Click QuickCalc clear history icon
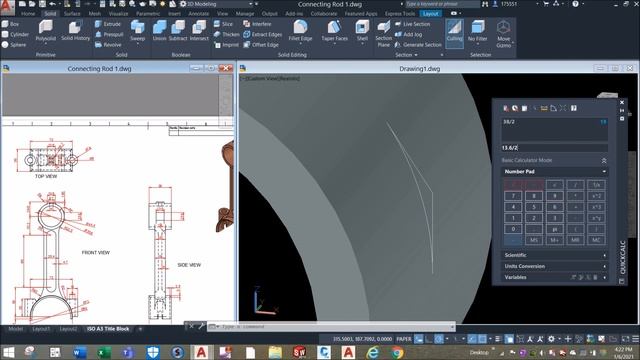The height and width of the screenshot is (360, 640). (x=515, y=108)
